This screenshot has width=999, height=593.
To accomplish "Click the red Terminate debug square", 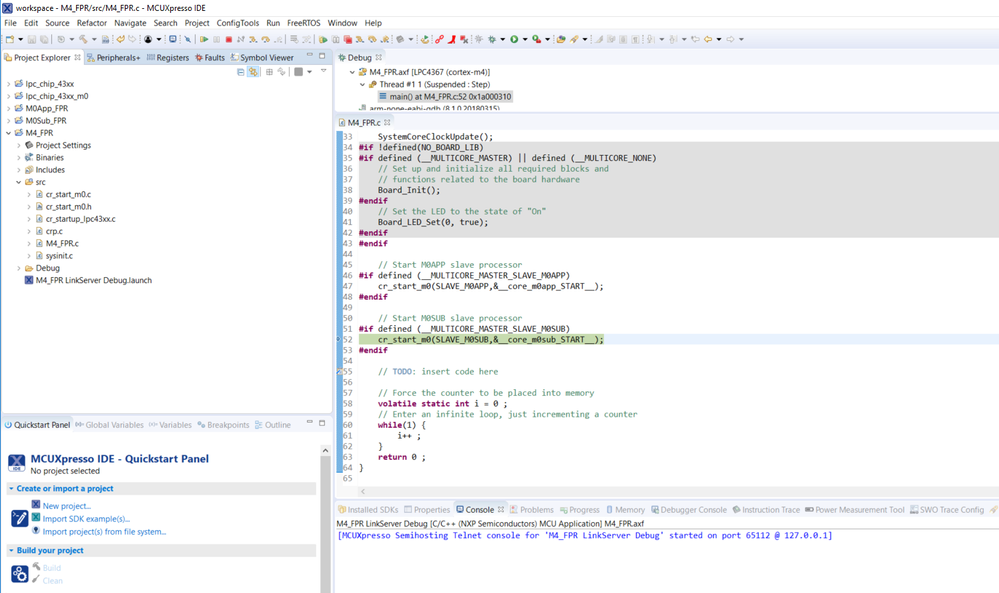I will coord(229,39).
